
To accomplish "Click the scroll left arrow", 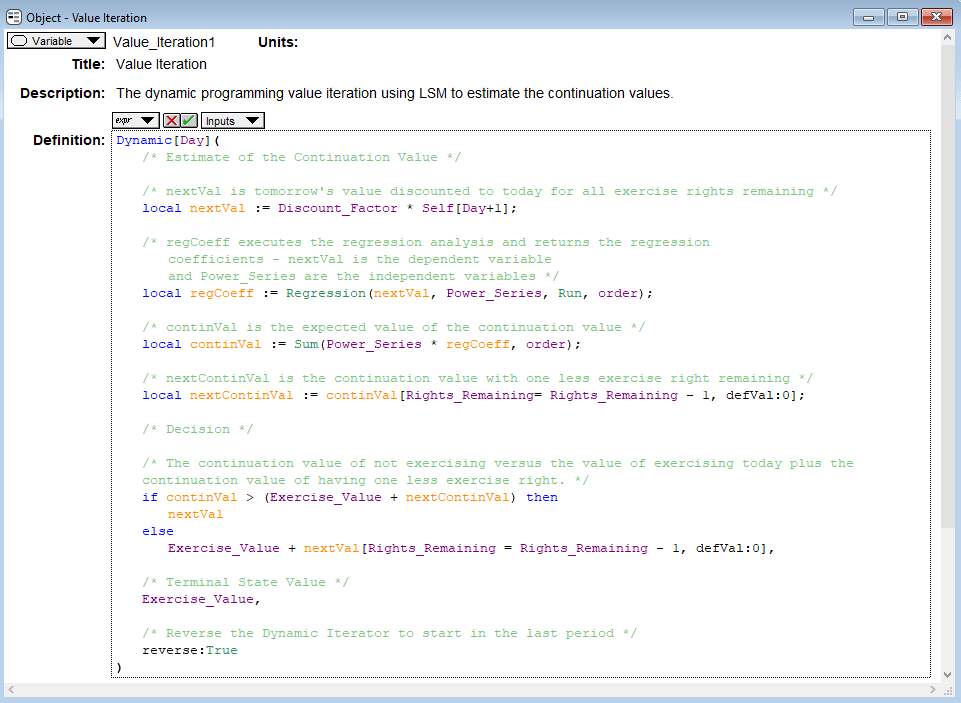I will pos(12,690).
